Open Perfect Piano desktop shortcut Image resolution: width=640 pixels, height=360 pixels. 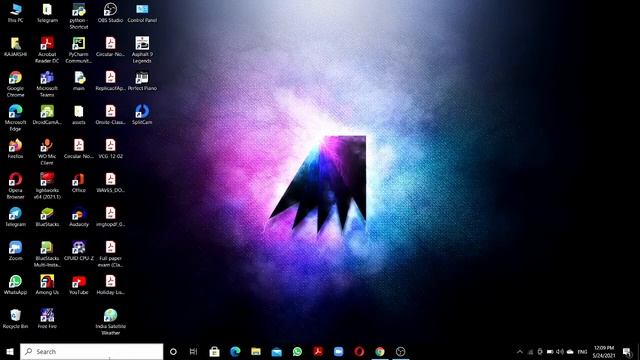(142, 80)
